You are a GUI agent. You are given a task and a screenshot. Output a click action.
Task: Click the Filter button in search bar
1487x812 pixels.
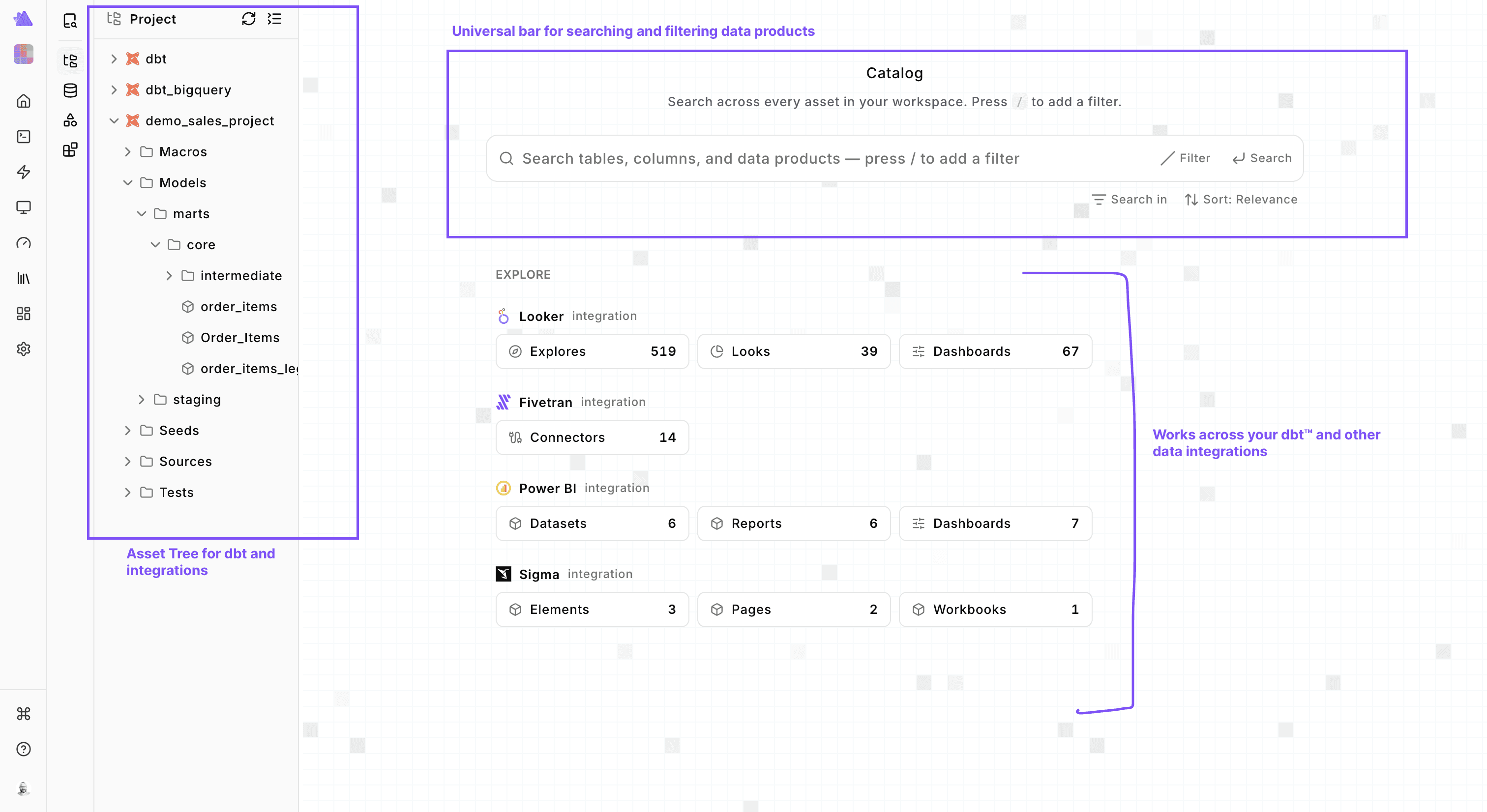[x=1185, y=158]
